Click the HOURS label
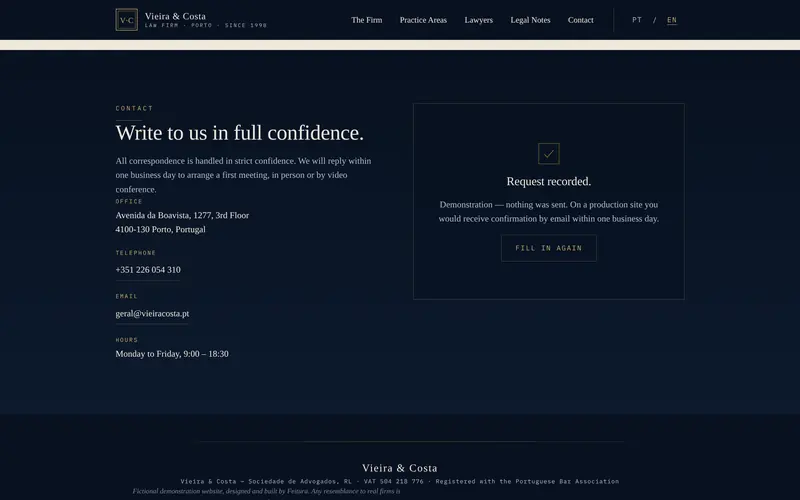The image size is (800, 500). 127,340
